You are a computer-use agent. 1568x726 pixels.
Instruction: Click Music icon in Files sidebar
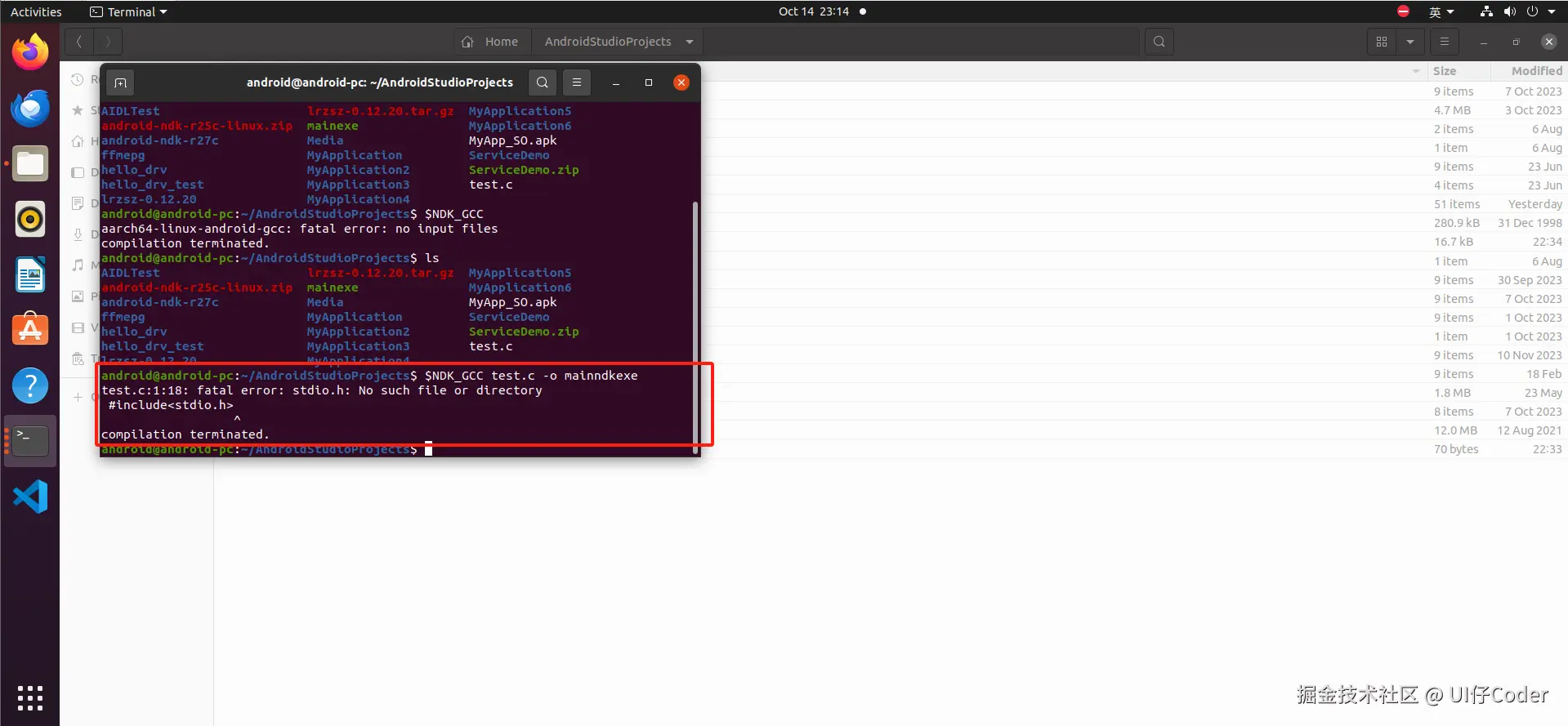(78, 265)
